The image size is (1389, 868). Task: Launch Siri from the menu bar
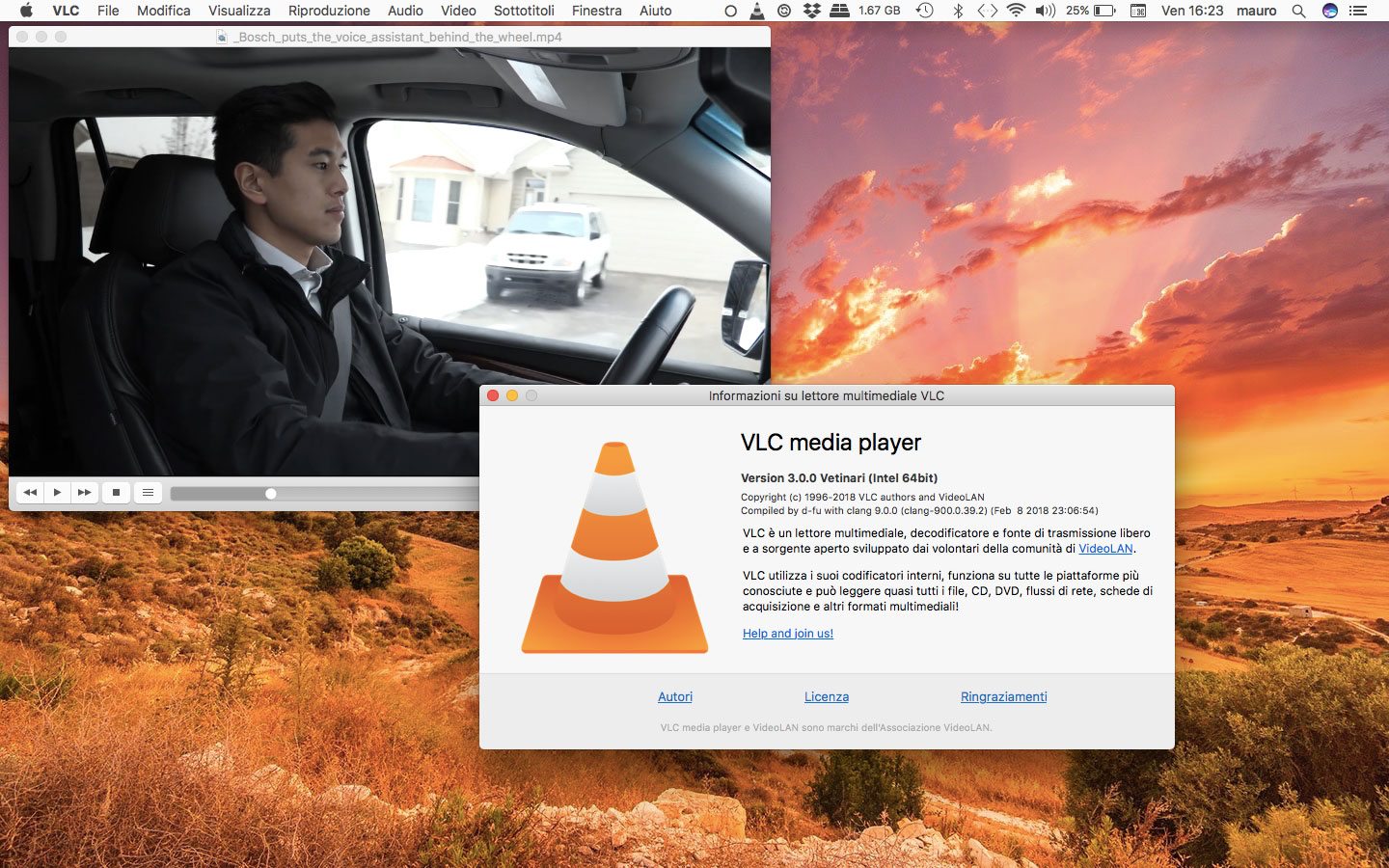pyautogui.click(x=1330, y=11)
